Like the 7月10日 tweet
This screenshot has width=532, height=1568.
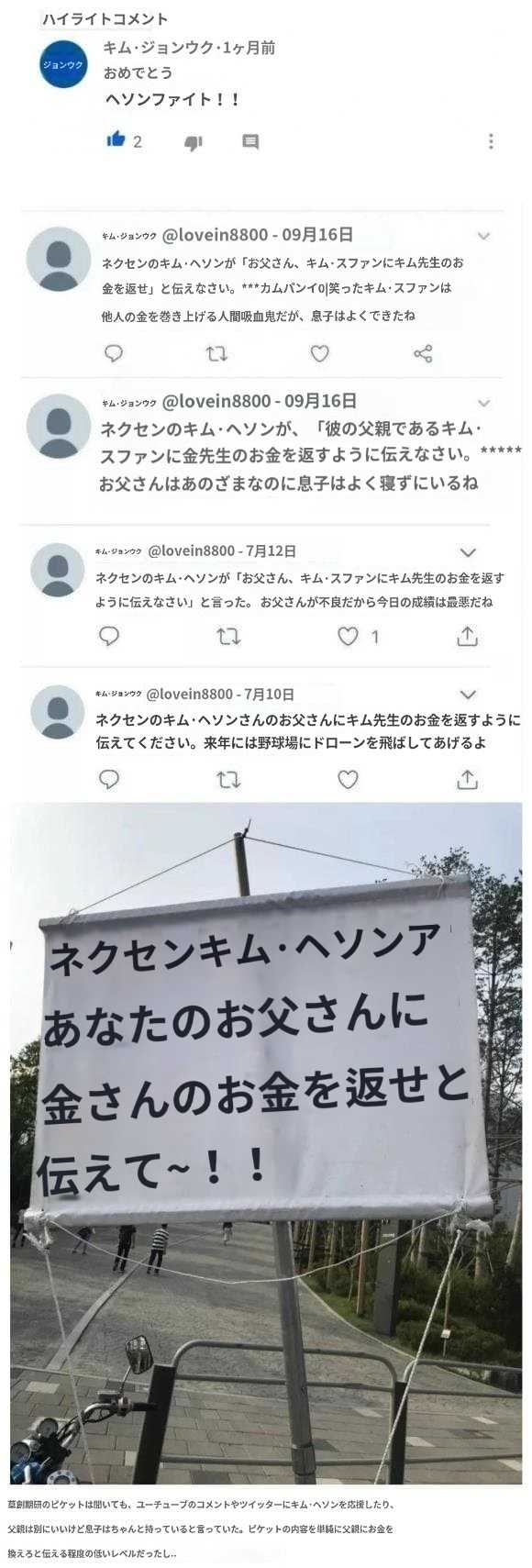click(348, 779)
